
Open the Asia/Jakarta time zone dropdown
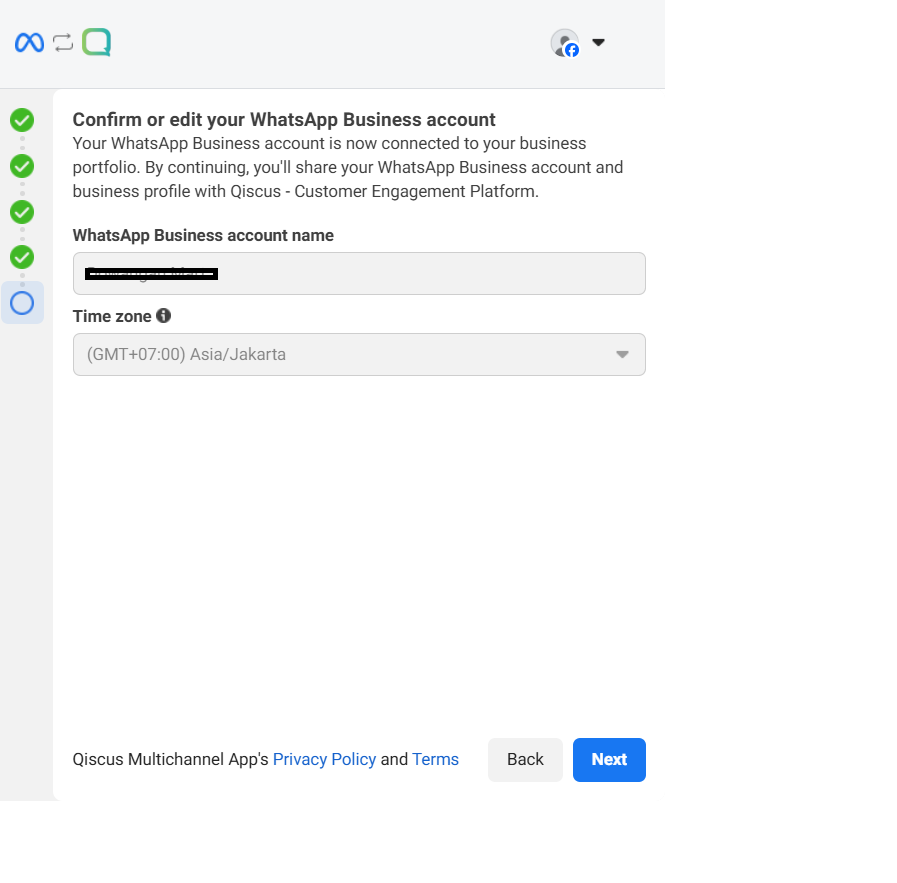pos(359,355)
